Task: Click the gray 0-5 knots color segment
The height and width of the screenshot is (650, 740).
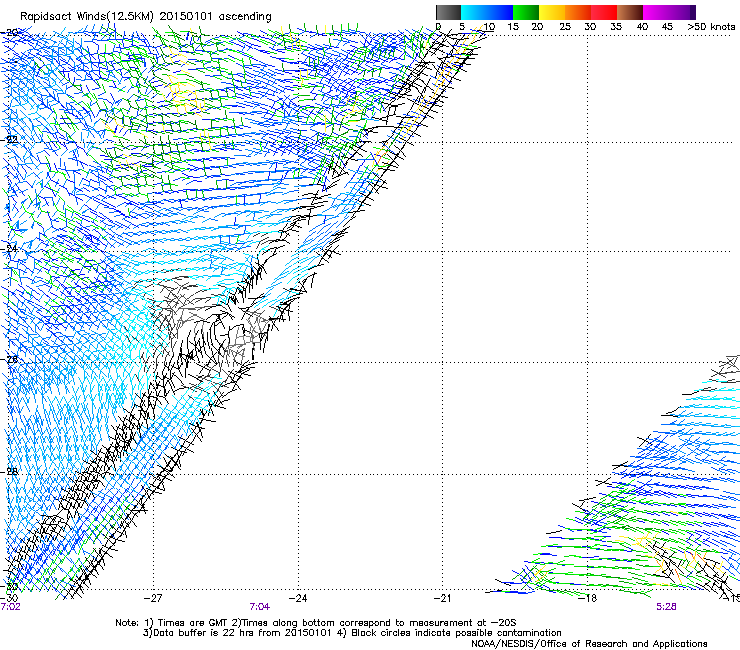Action: [448, 12]
